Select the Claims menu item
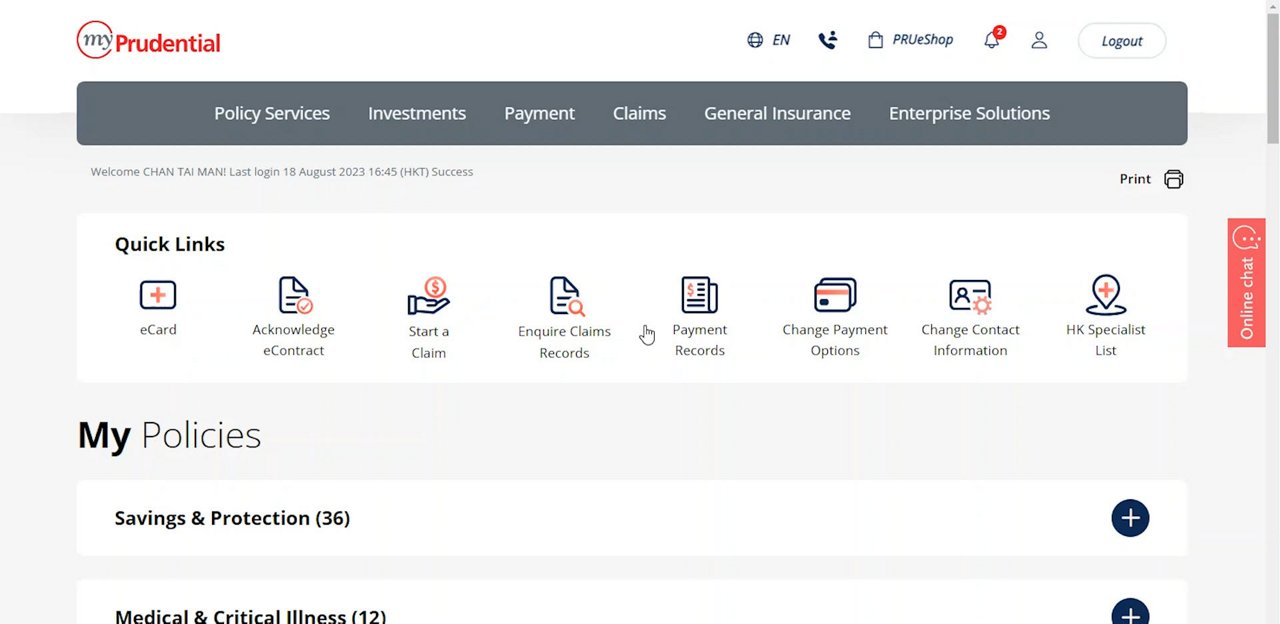 (x=639, y=113)
